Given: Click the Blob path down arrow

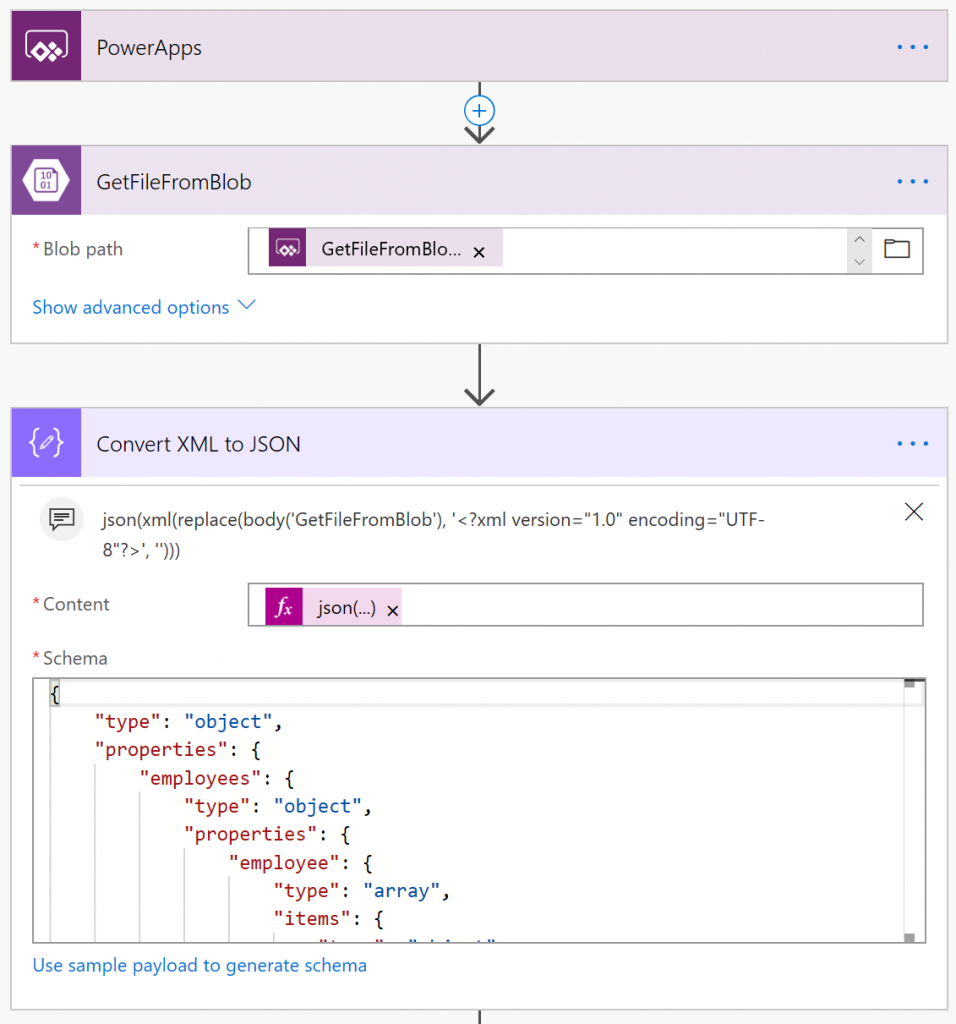Looking at the screenshot, I should click(x=859, y=262).
